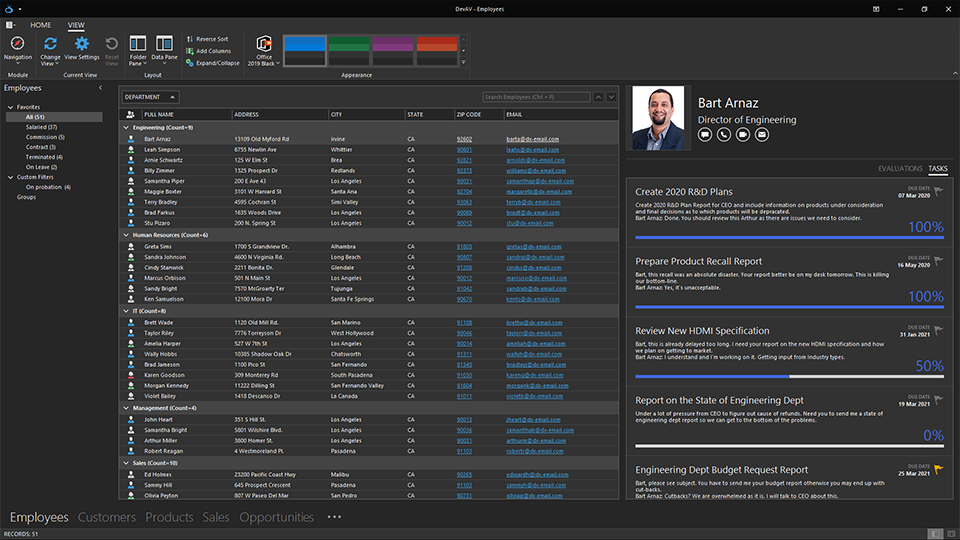Viewport: 960px width, 540px height.
Task: Open the Change View dropdown
Action: coord(50,50)
